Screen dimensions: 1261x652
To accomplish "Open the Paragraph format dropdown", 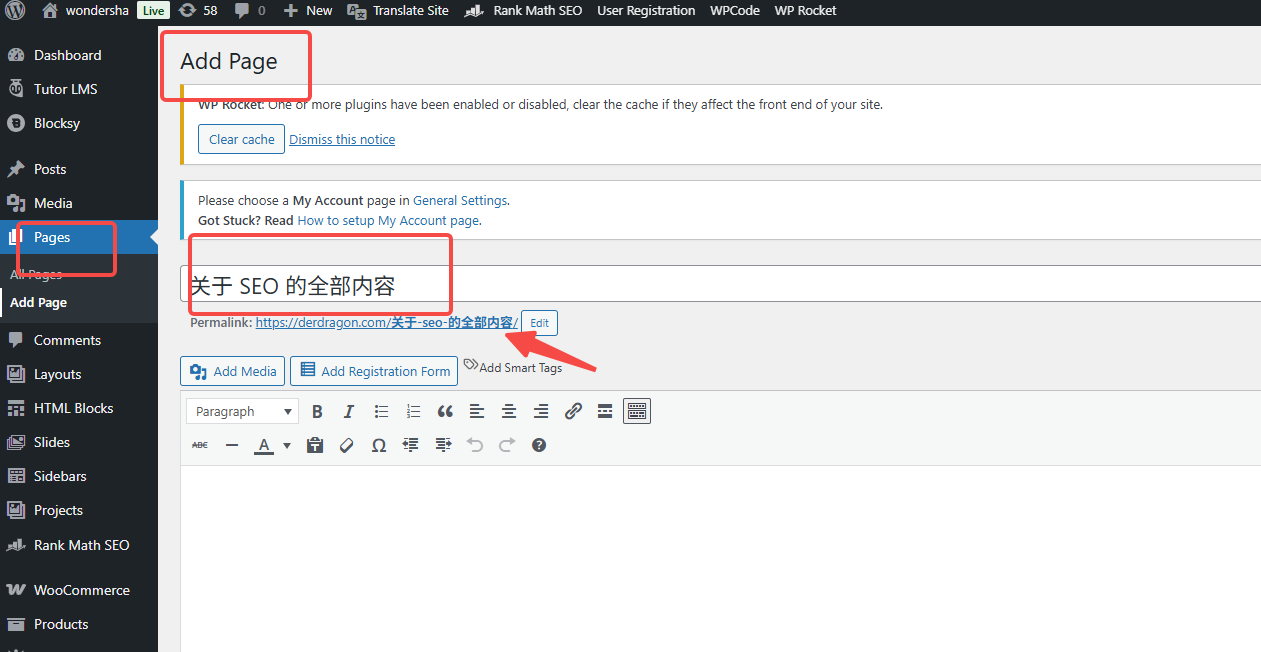I will coord(243,411).
